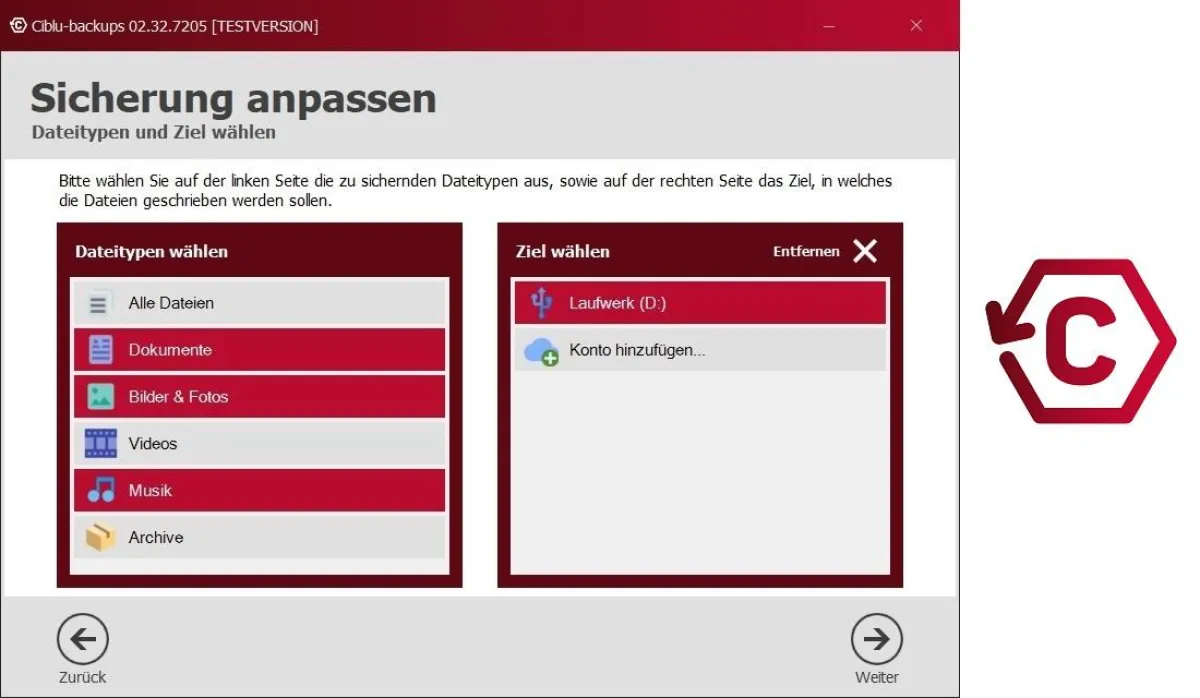
Task: Click the Videos filmstrip icon
Action: point(100,443)
